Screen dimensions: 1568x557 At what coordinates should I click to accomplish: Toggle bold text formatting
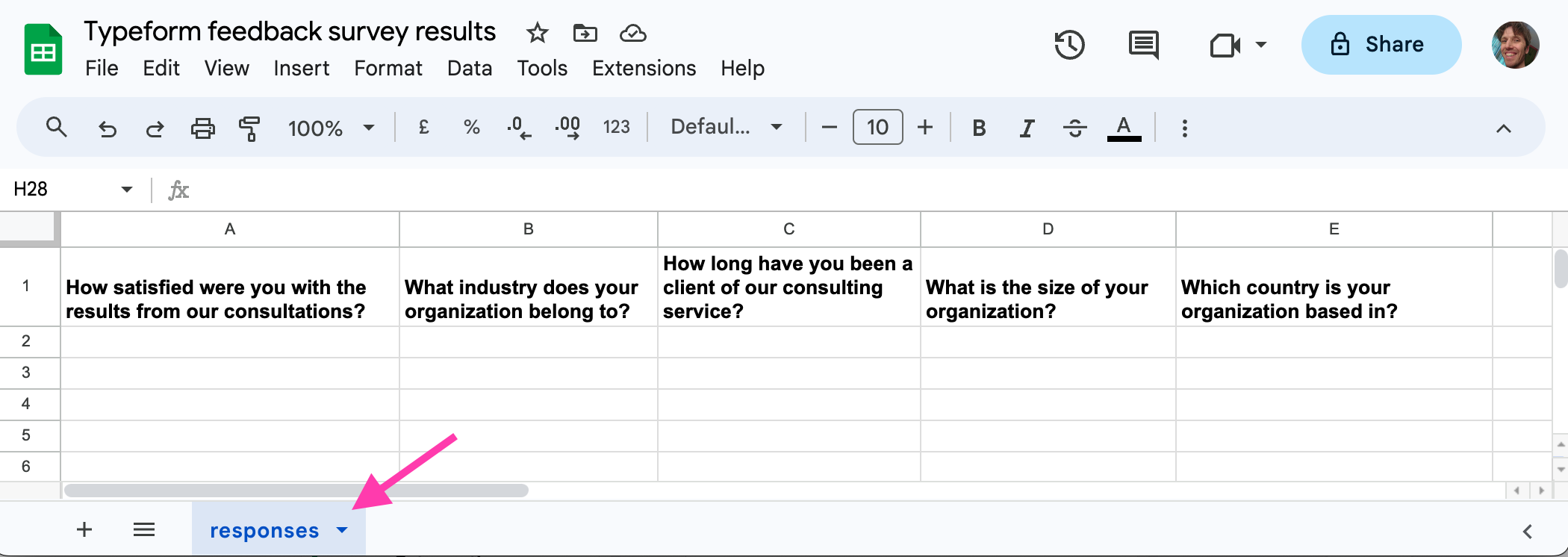pos(979,128)
